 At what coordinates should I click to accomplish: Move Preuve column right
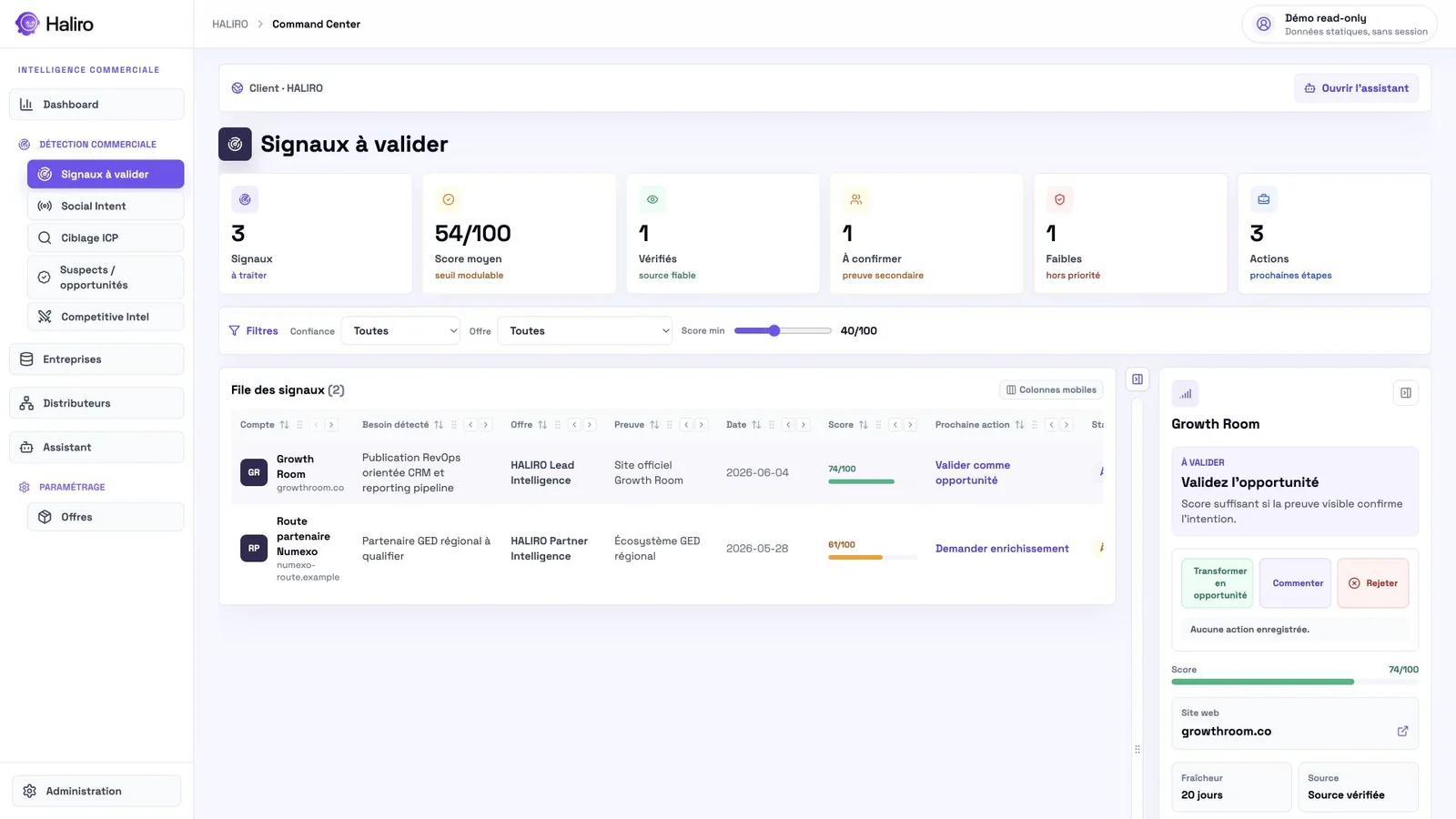(702, 425)
